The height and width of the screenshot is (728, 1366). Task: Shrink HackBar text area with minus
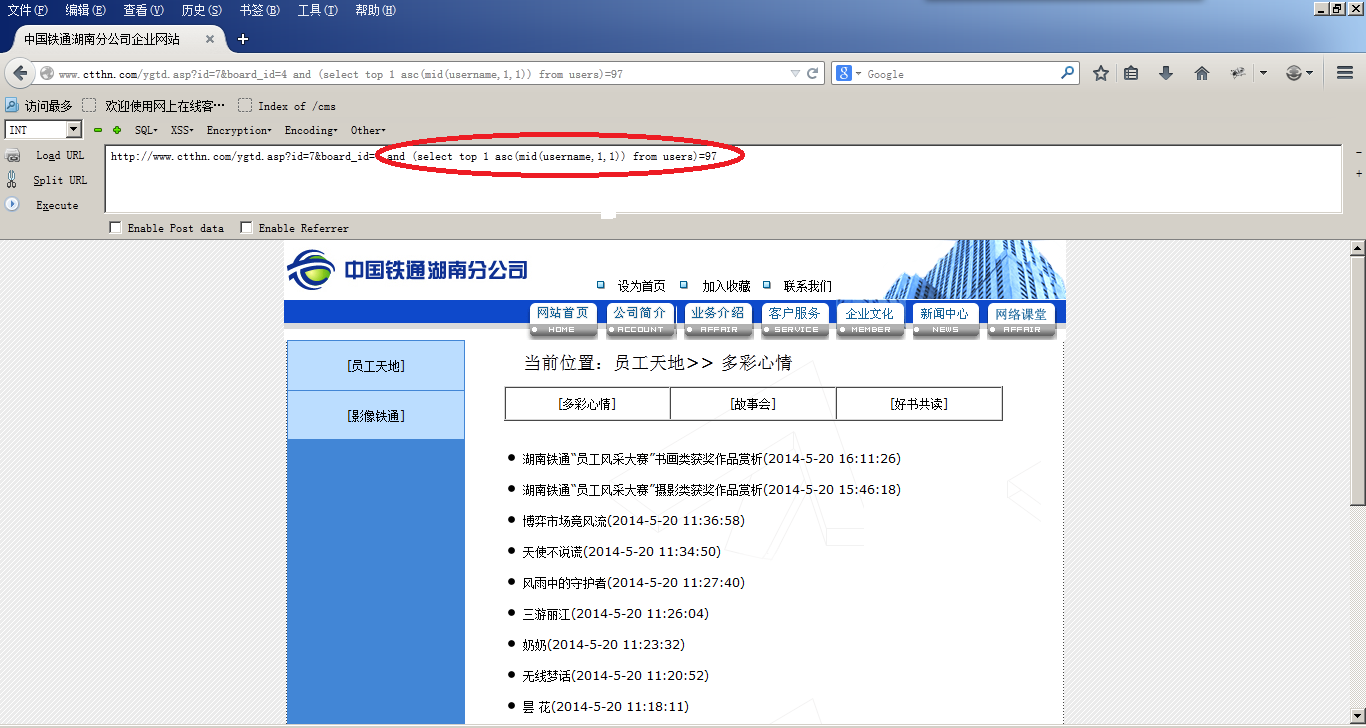point(1359,152)
